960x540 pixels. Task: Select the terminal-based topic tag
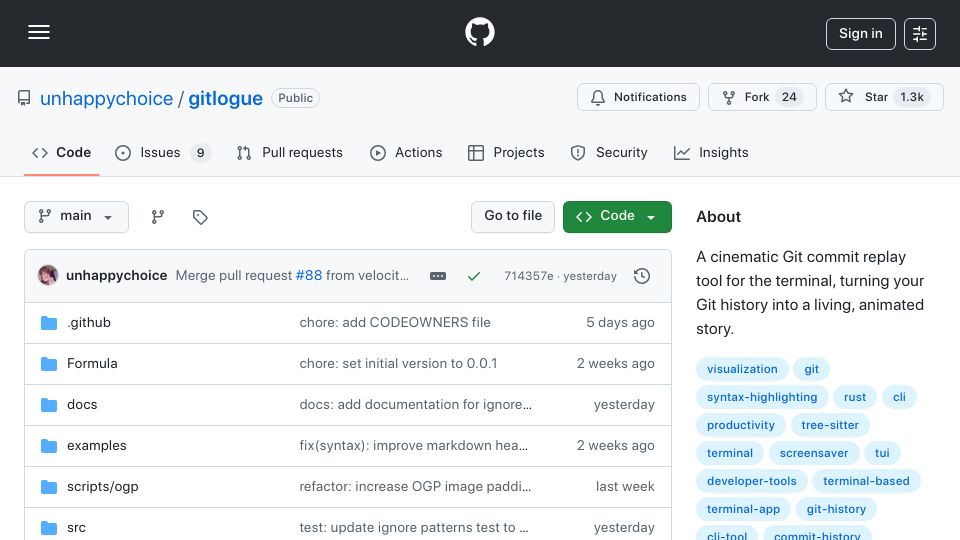866,482
